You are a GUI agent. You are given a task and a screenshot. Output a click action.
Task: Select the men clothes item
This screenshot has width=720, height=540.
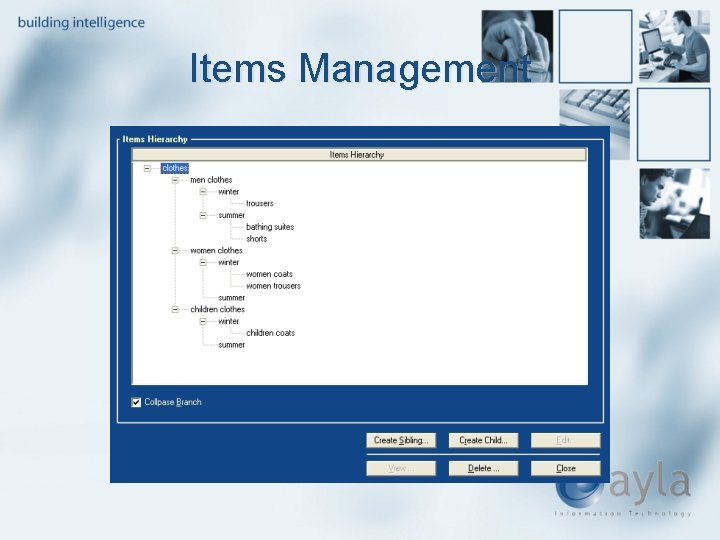[x=211, y=180]
